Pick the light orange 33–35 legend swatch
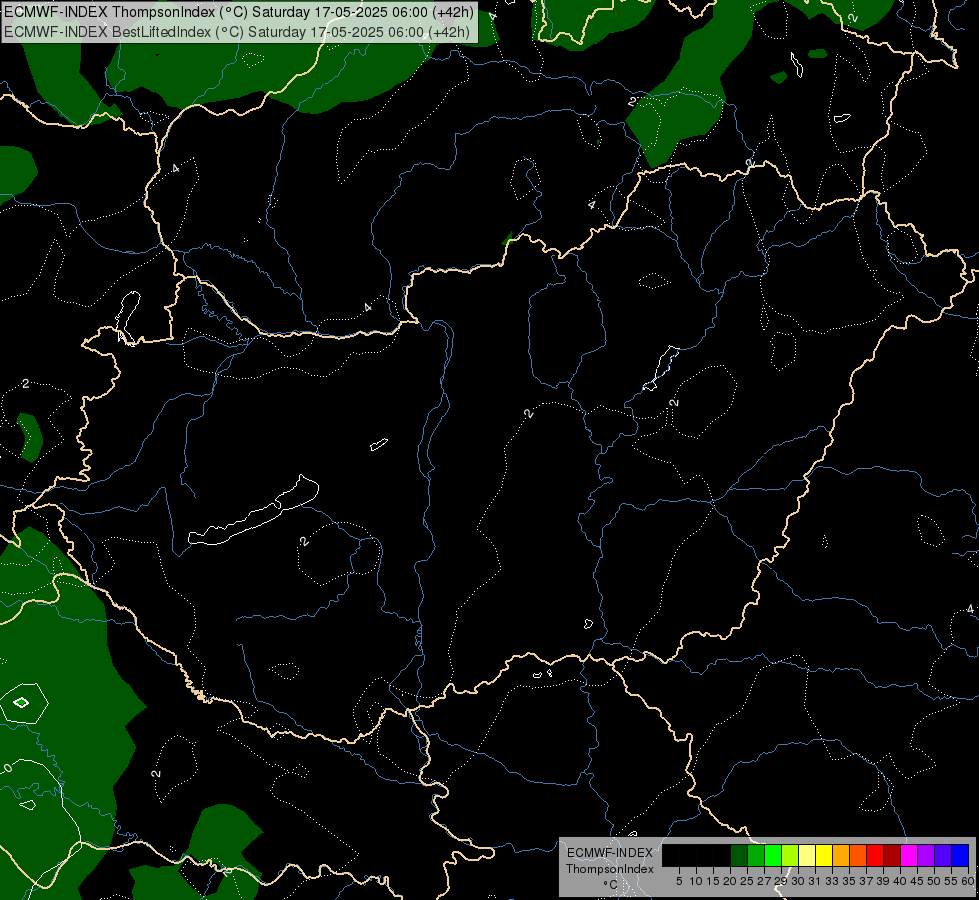979x900 pixels. click(841, 855)
